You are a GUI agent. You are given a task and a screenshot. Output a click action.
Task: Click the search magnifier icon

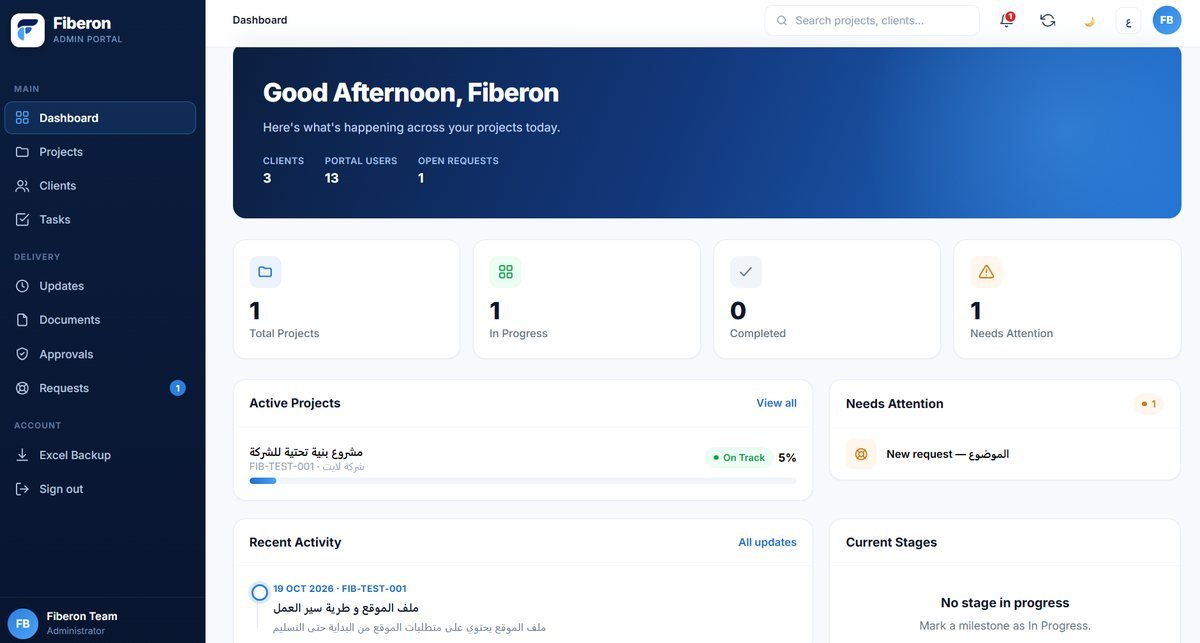(x=782, y=20)
